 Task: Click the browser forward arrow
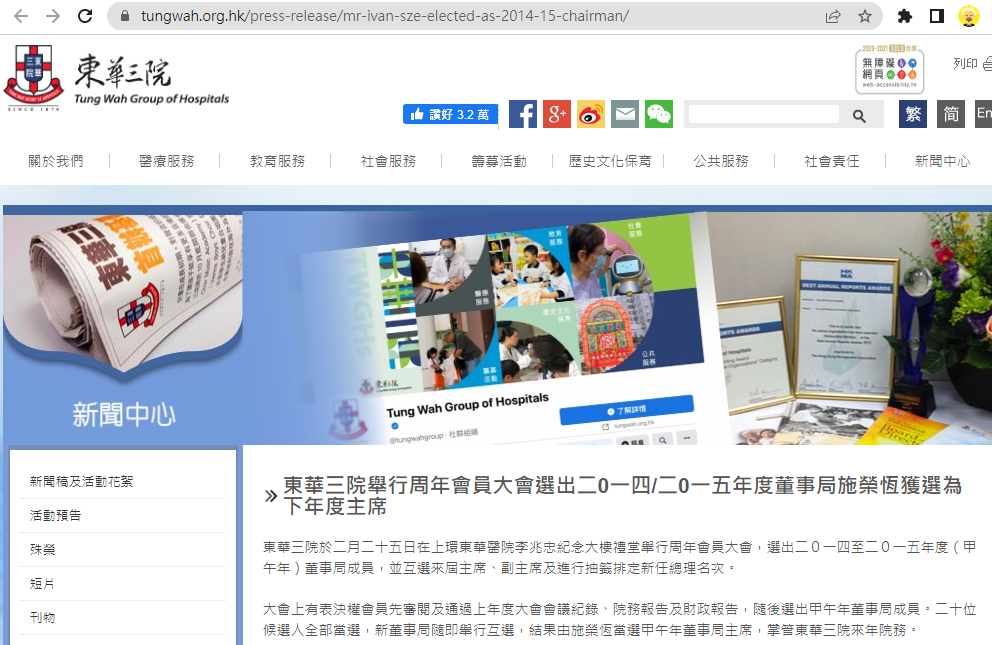53,16
